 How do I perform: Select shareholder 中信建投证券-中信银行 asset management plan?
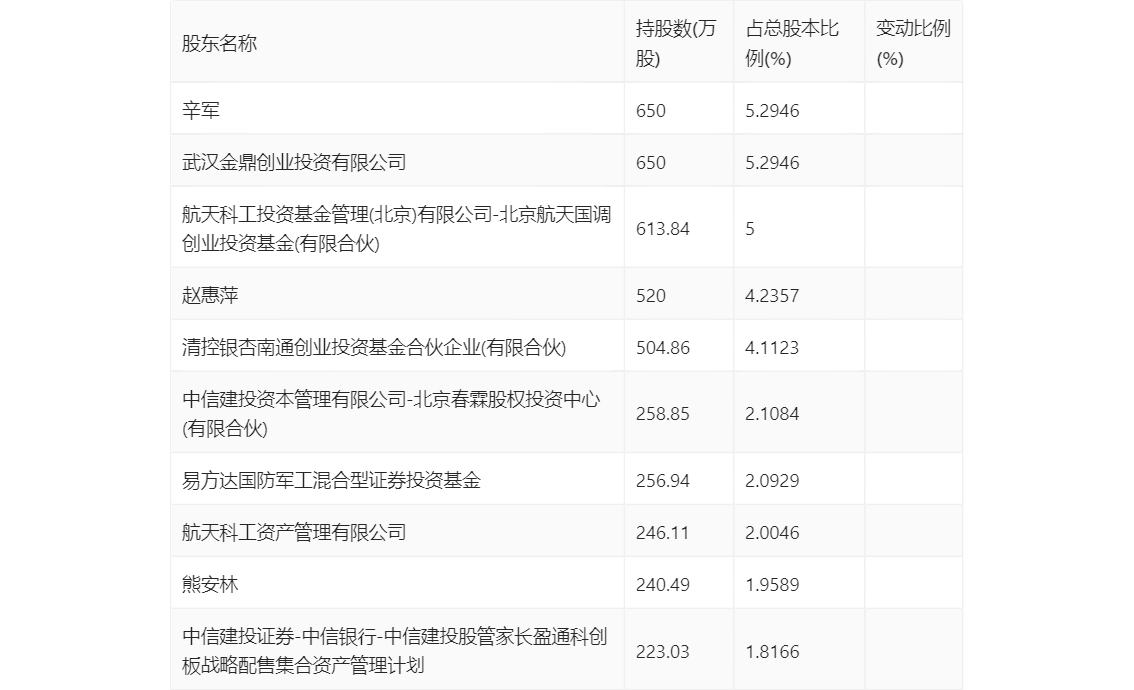(x=395, y=651)
